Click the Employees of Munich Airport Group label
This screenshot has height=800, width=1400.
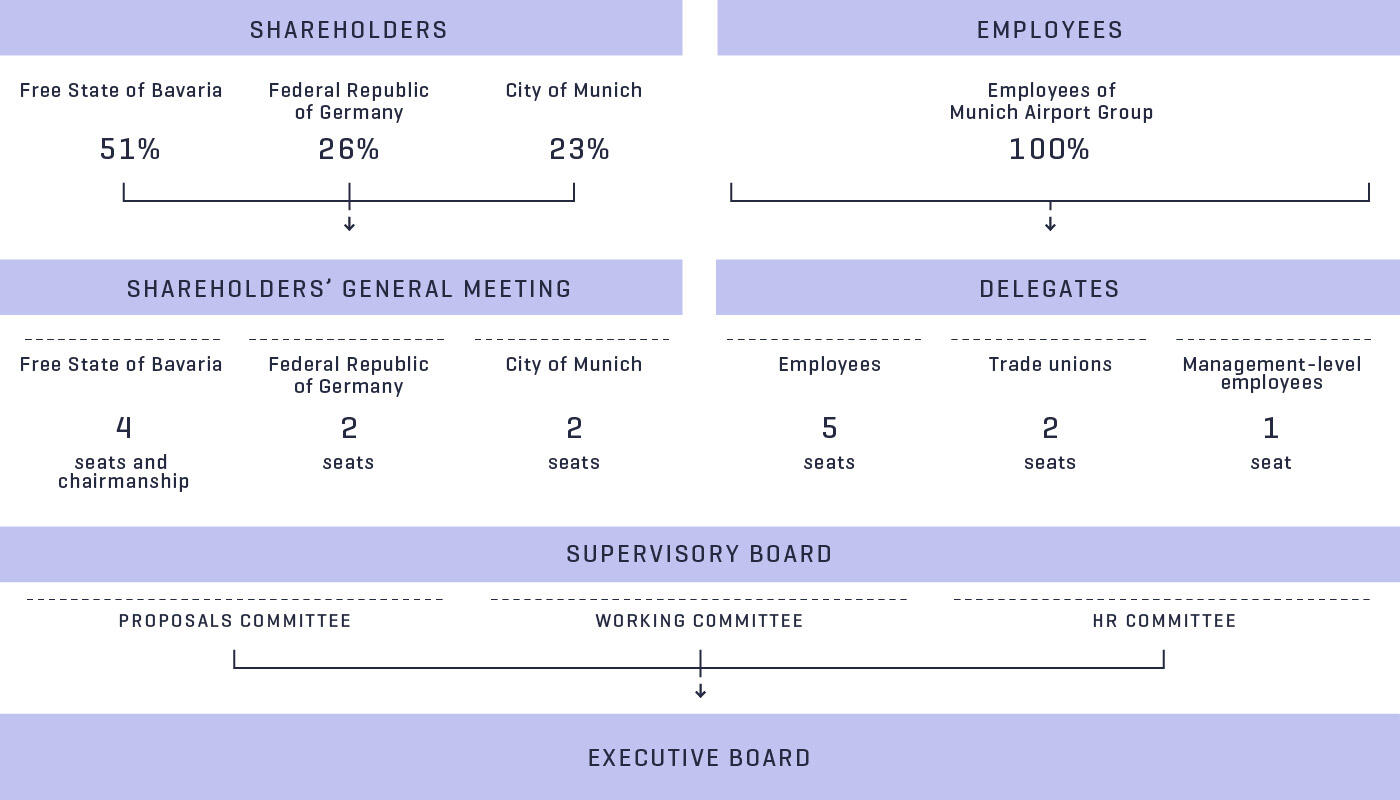pos(1051,101)
